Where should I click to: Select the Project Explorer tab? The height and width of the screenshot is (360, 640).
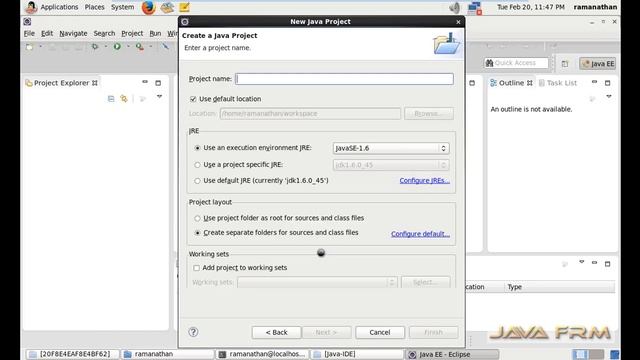[61, 83]
